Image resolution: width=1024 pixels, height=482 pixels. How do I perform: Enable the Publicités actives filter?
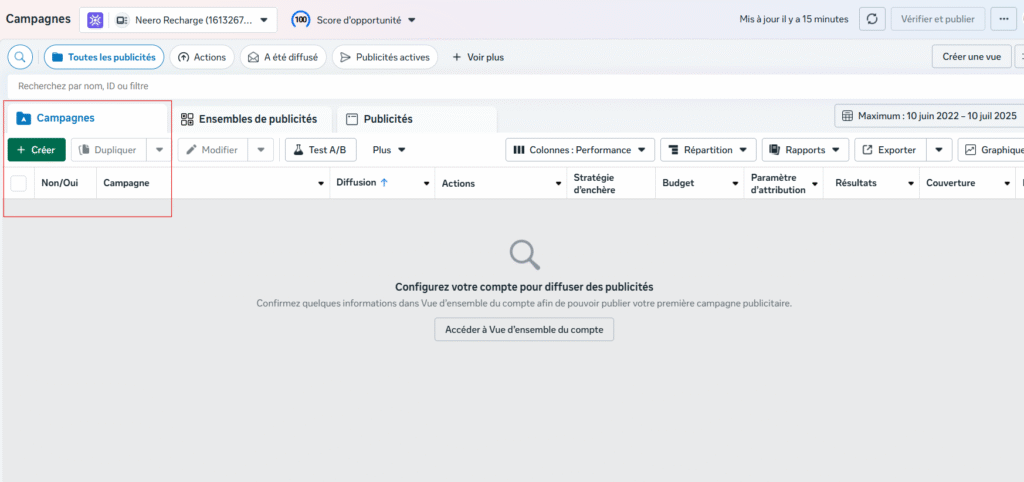[384, 57]
